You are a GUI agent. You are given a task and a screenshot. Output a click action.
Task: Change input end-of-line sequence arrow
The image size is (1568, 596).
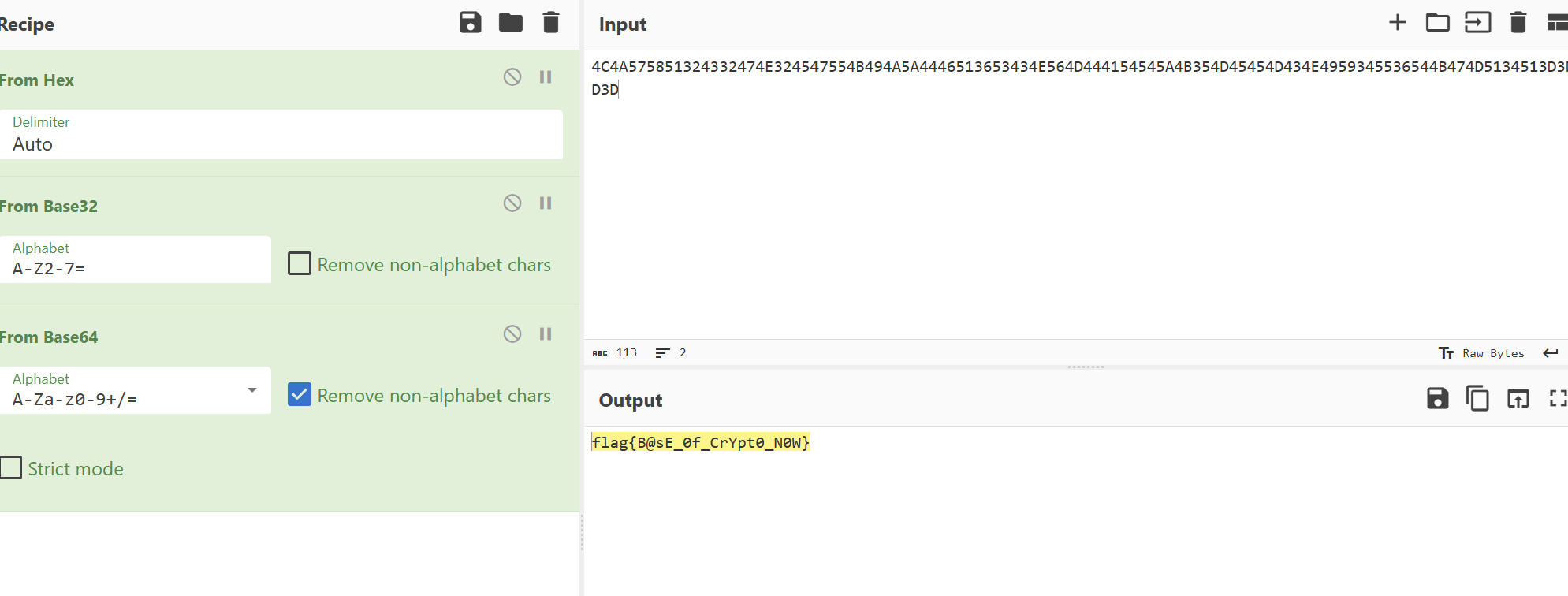1551,353
